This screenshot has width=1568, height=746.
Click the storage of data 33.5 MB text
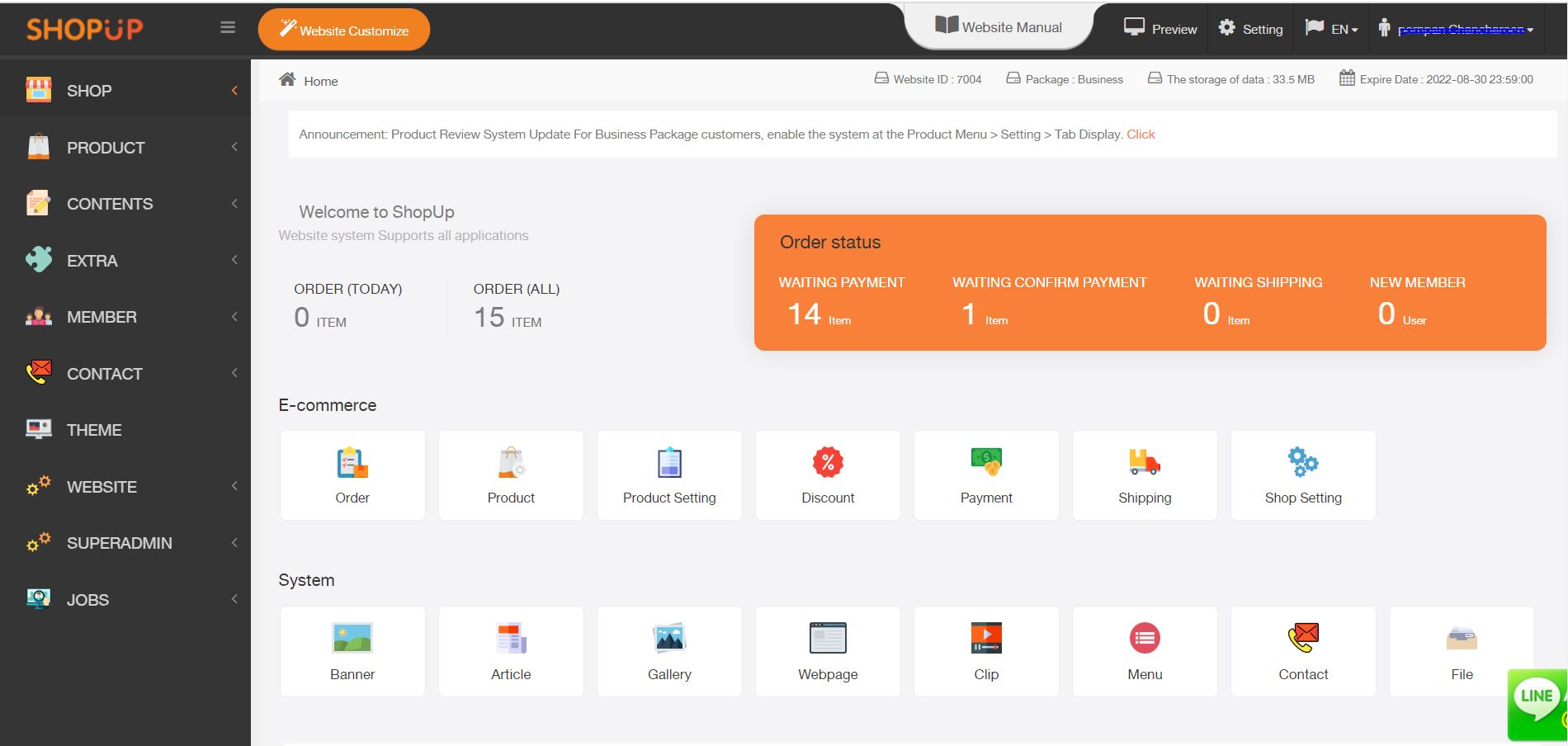[x=1240, y=79]
